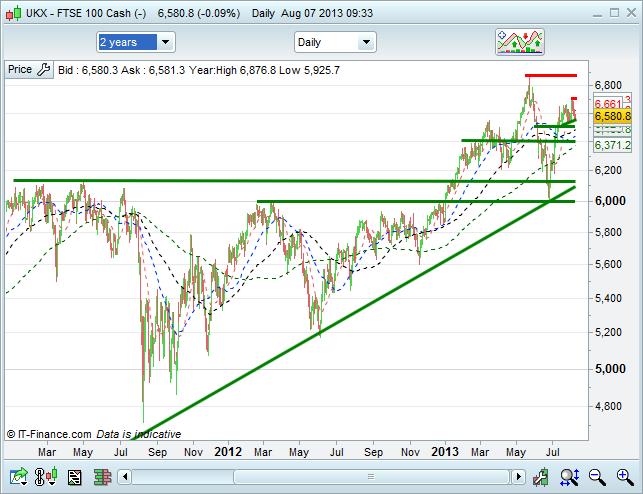Open the chart style candlestick icon
This screenshot has width=643, height=494.
44,476
